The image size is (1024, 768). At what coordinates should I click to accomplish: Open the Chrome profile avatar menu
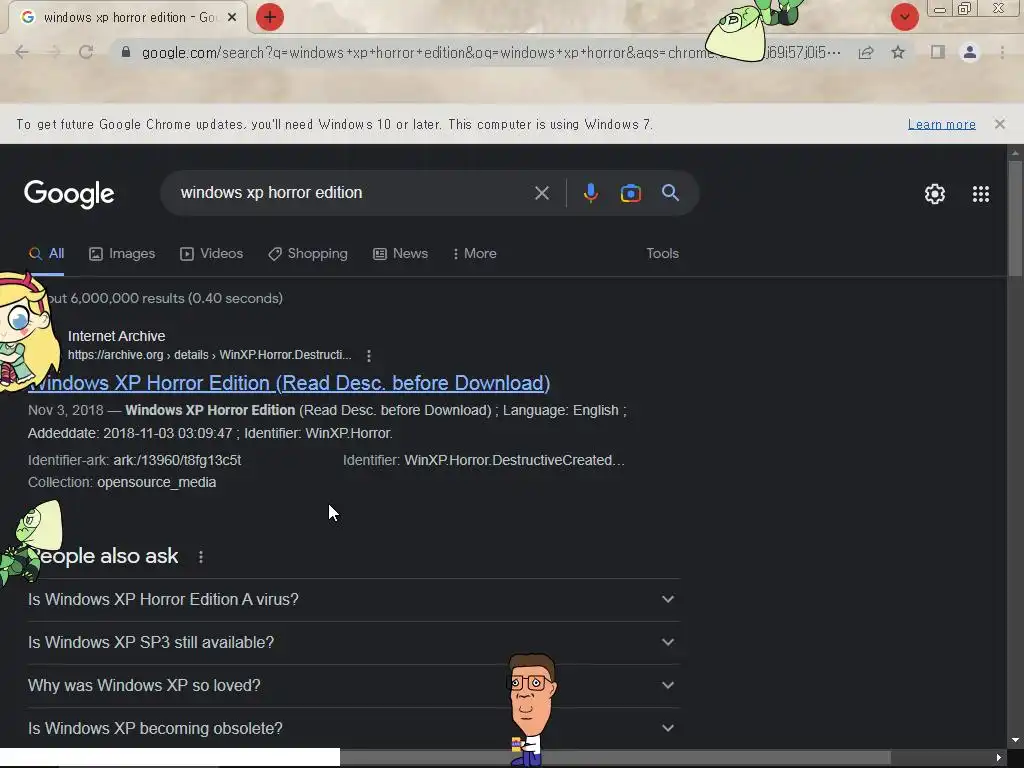click(x=970, y=52)
